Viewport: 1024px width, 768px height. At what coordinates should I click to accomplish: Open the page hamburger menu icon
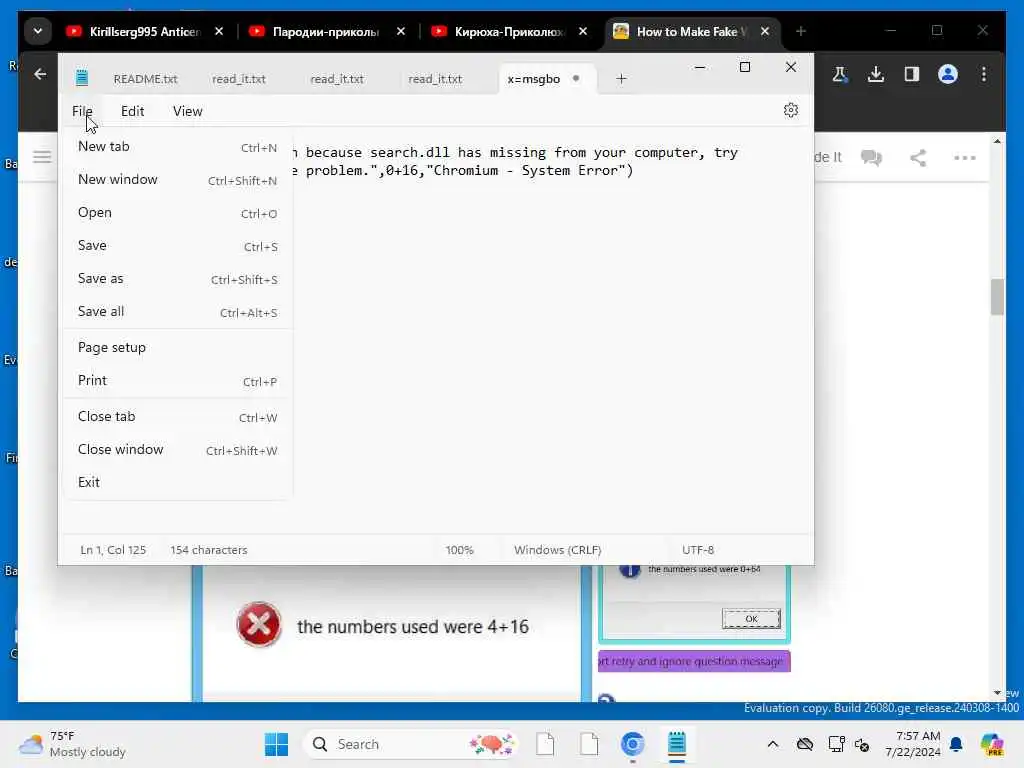point(42,157)
